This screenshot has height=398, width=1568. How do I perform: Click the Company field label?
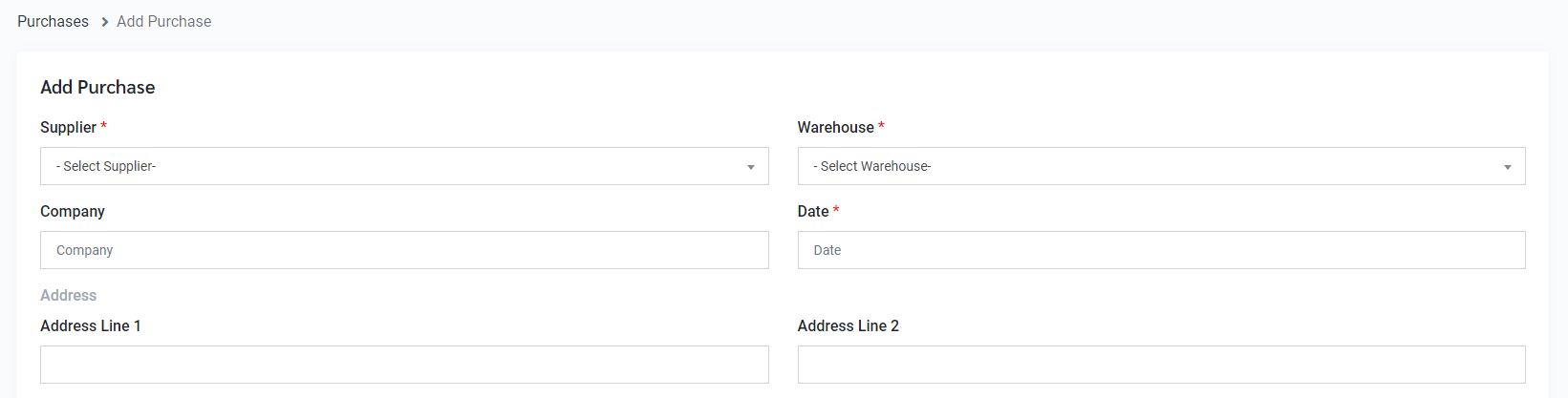(73, 211)
